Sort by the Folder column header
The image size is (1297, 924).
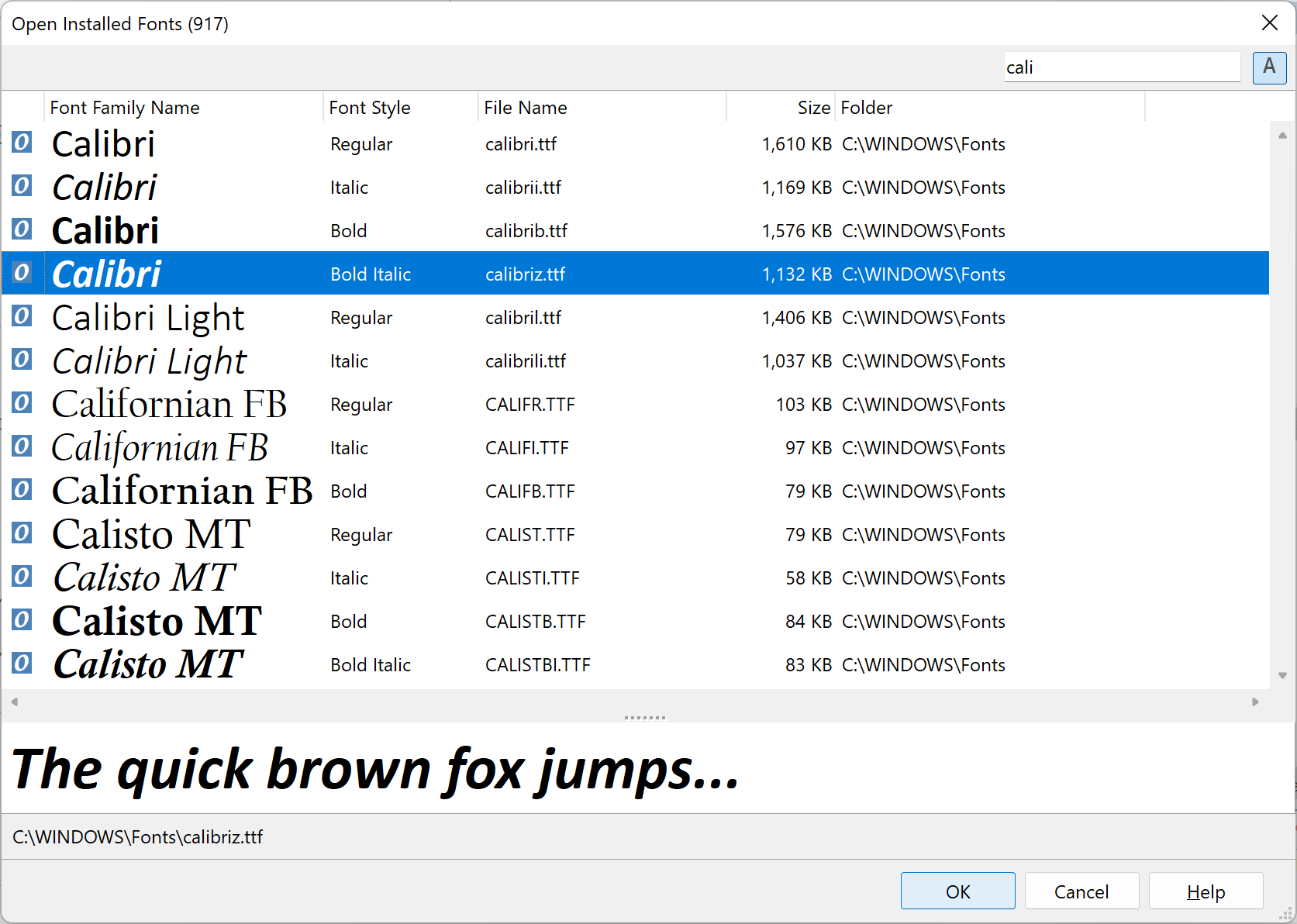pyautogui.click(x=989, y=108)
